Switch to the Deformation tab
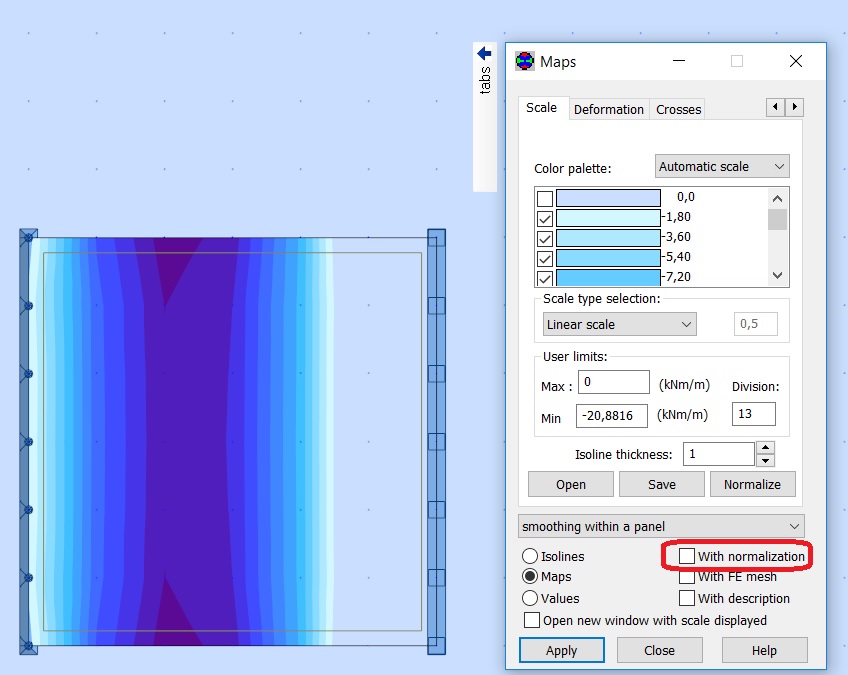The height and width of the screenshot is (675, 848). pos(609,109)
